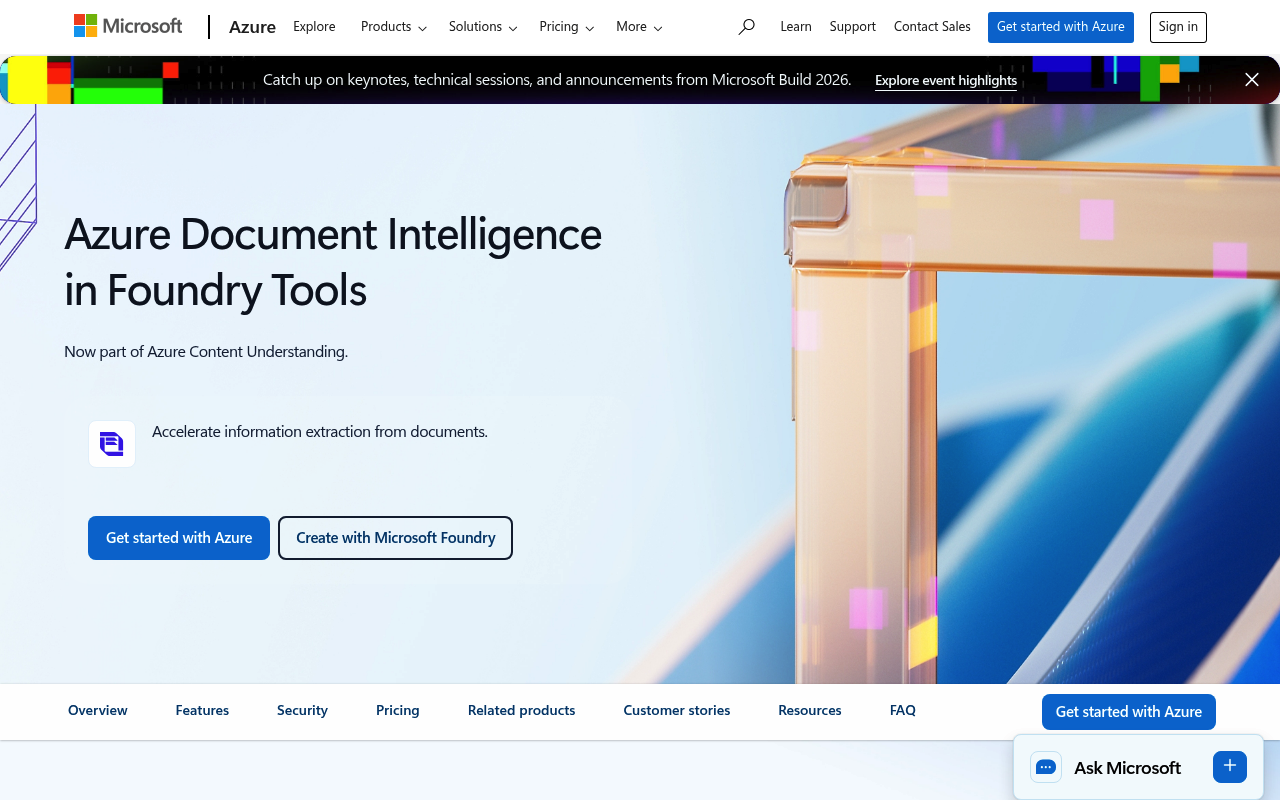Click the Ask Microsoft chat bubble icon

(1046, 768)
